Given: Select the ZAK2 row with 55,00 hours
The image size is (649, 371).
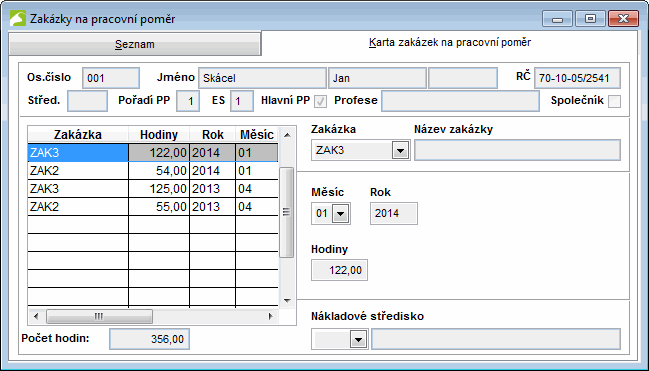Looking at the screenshot, I should [x=153, y=207].
